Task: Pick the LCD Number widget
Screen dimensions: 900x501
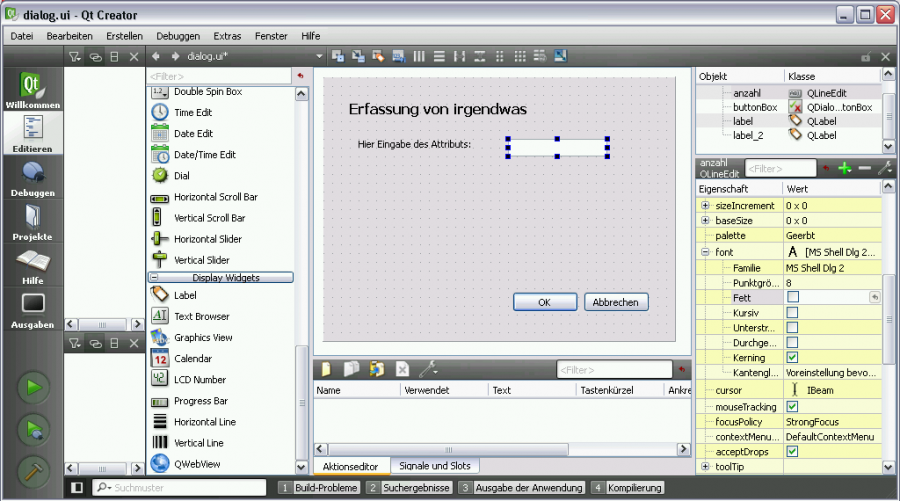Action: point(199,380)
